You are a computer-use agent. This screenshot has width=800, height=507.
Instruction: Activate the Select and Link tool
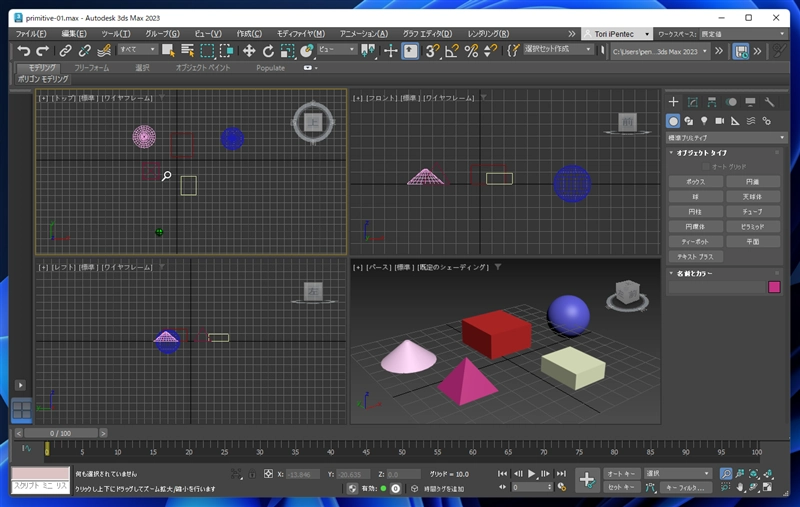pos(65,50)
